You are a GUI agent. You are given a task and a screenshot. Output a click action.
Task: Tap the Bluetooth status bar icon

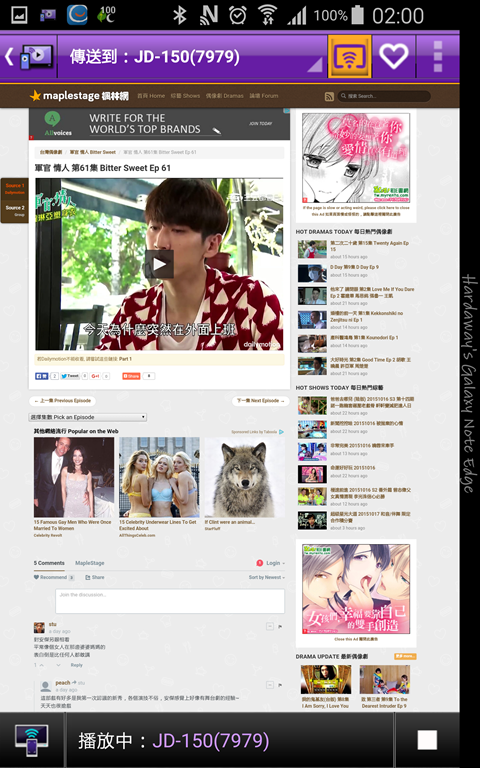(x=179, y=15)
